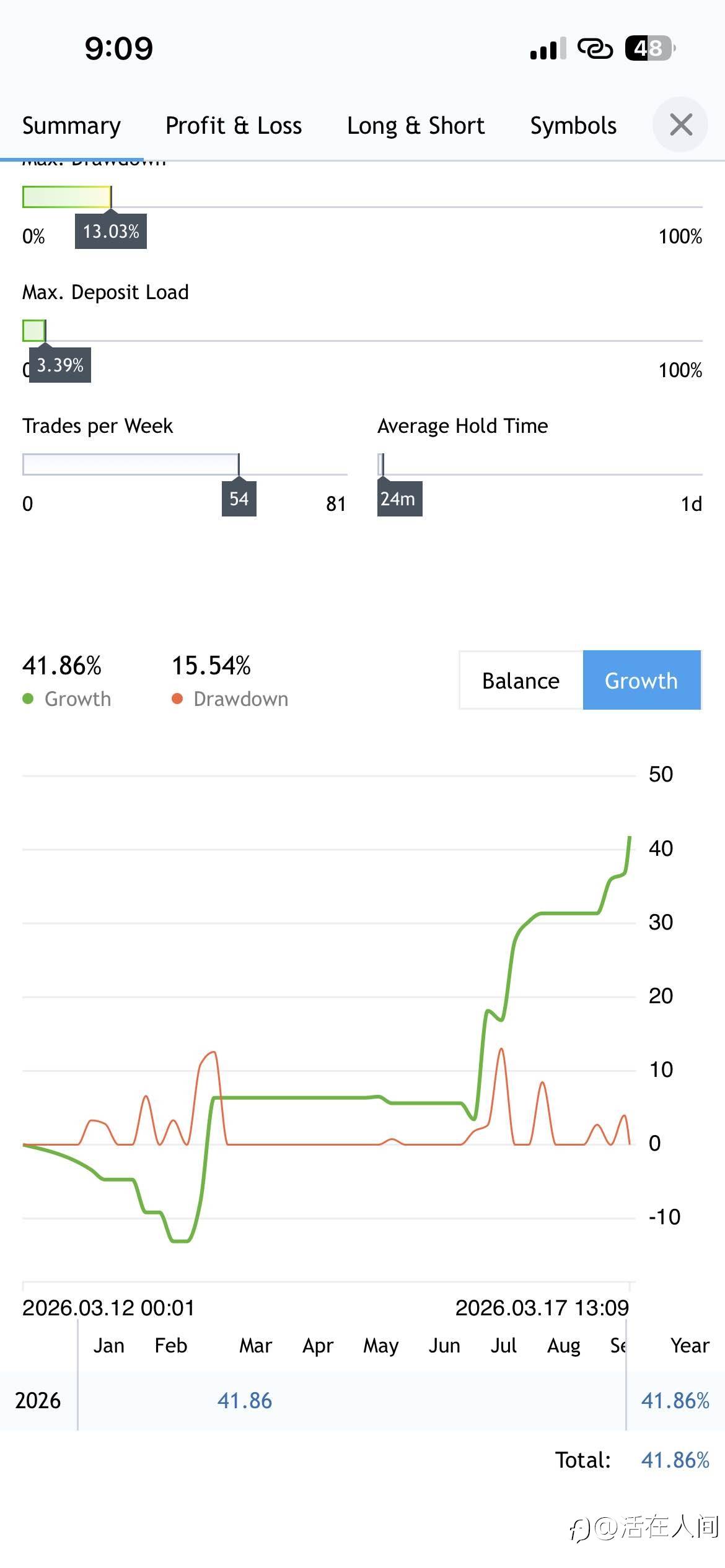Tap the 24m average hold time marker
This screenshot has height=1568, width=725.
(398, 499)
